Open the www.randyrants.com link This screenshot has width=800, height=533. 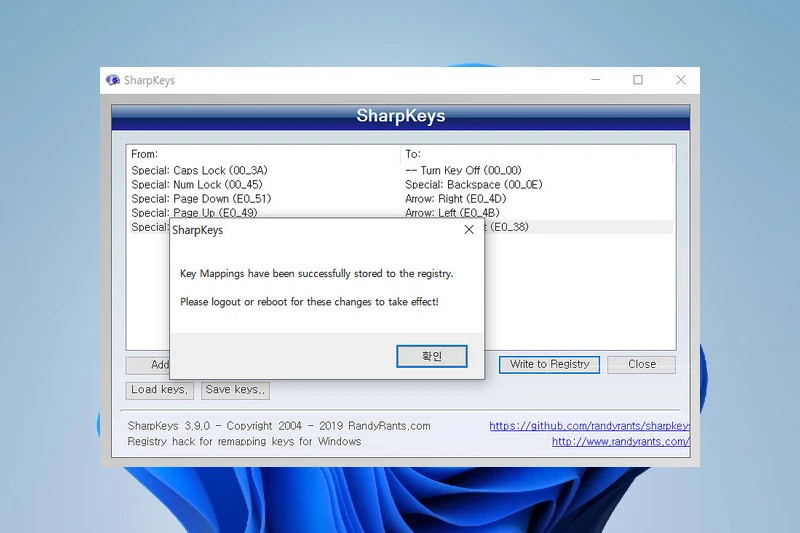[x=620, y=442]
